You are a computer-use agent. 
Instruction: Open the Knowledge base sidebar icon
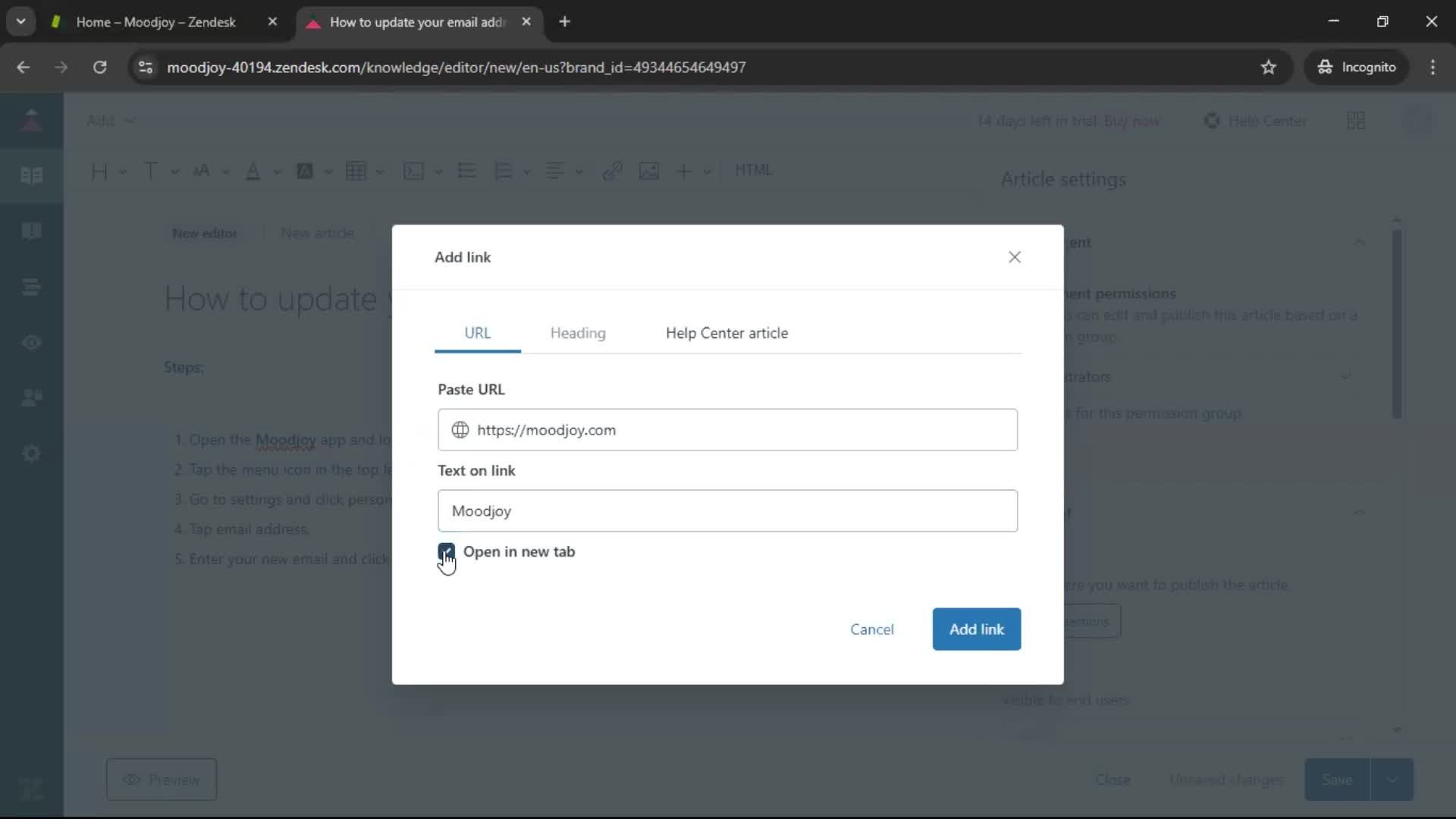tap(31, 176)
